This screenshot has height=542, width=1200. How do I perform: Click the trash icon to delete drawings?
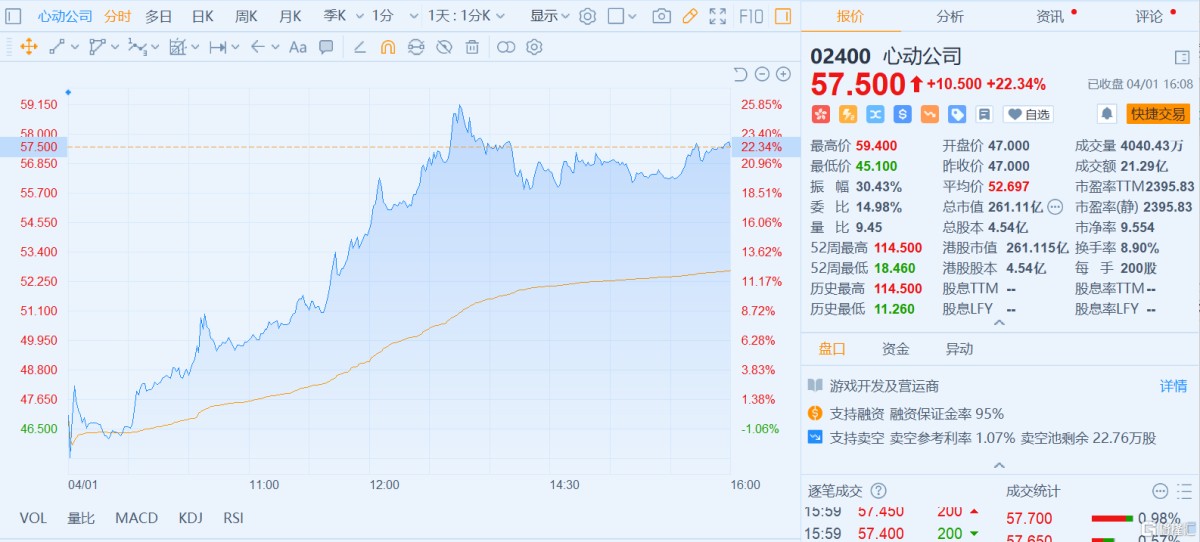[472, 47]
